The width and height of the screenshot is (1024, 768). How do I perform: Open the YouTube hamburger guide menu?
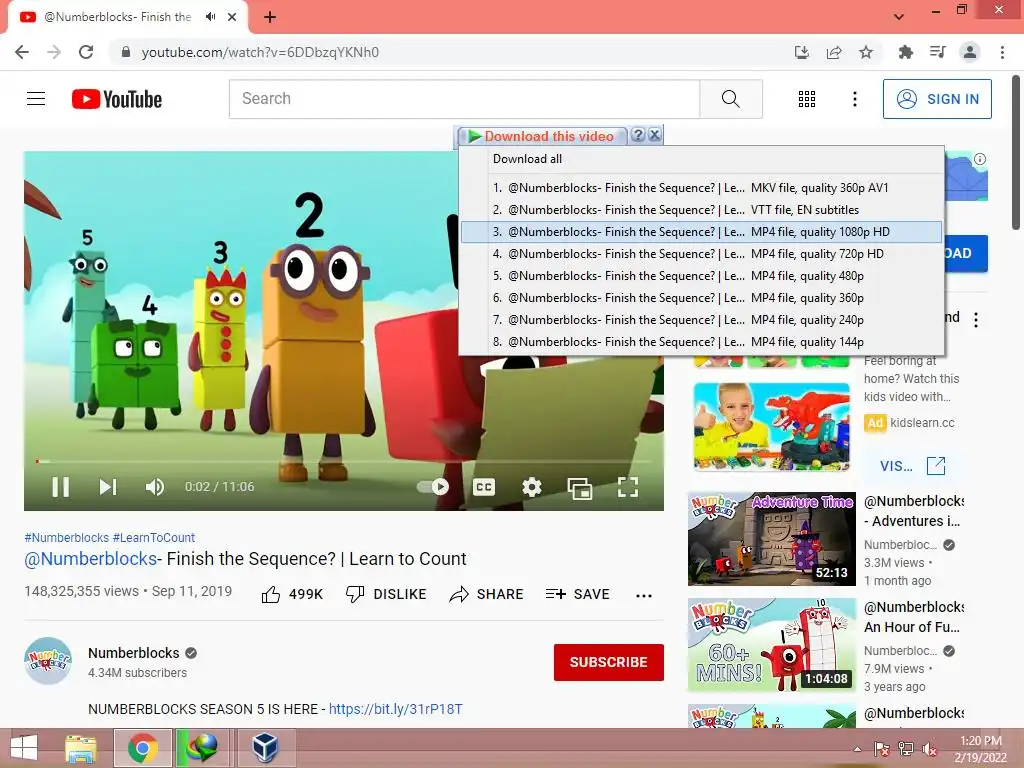point(36,99)
